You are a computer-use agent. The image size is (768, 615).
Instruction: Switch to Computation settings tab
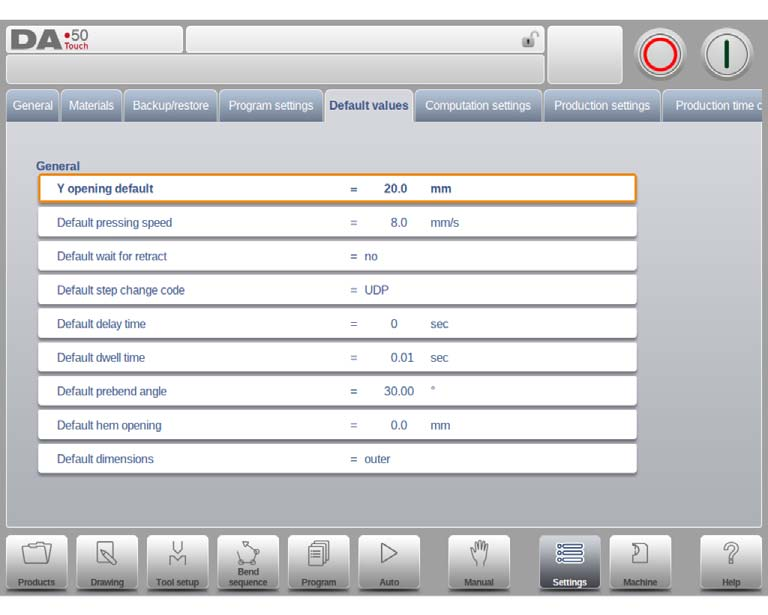(x=478, y=105)
